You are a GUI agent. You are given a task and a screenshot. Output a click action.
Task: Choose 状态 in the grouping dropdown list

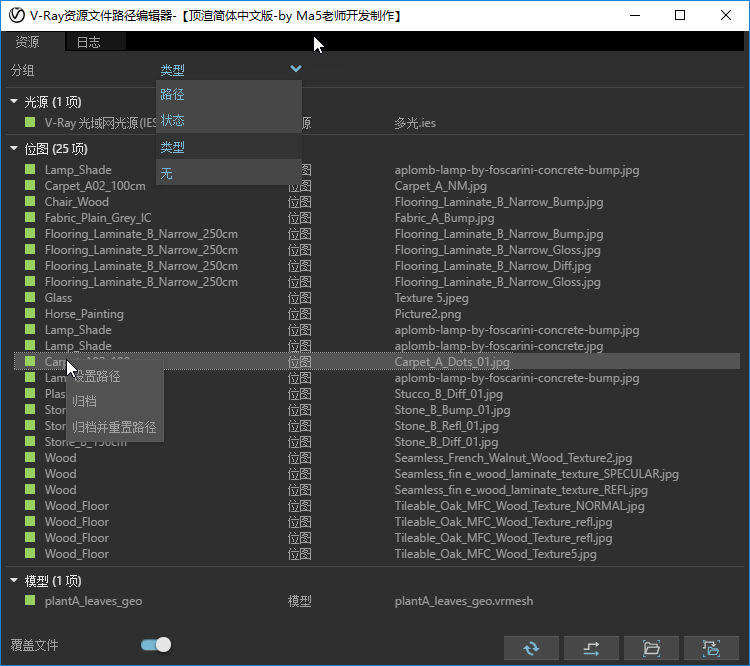coord(229,120)
